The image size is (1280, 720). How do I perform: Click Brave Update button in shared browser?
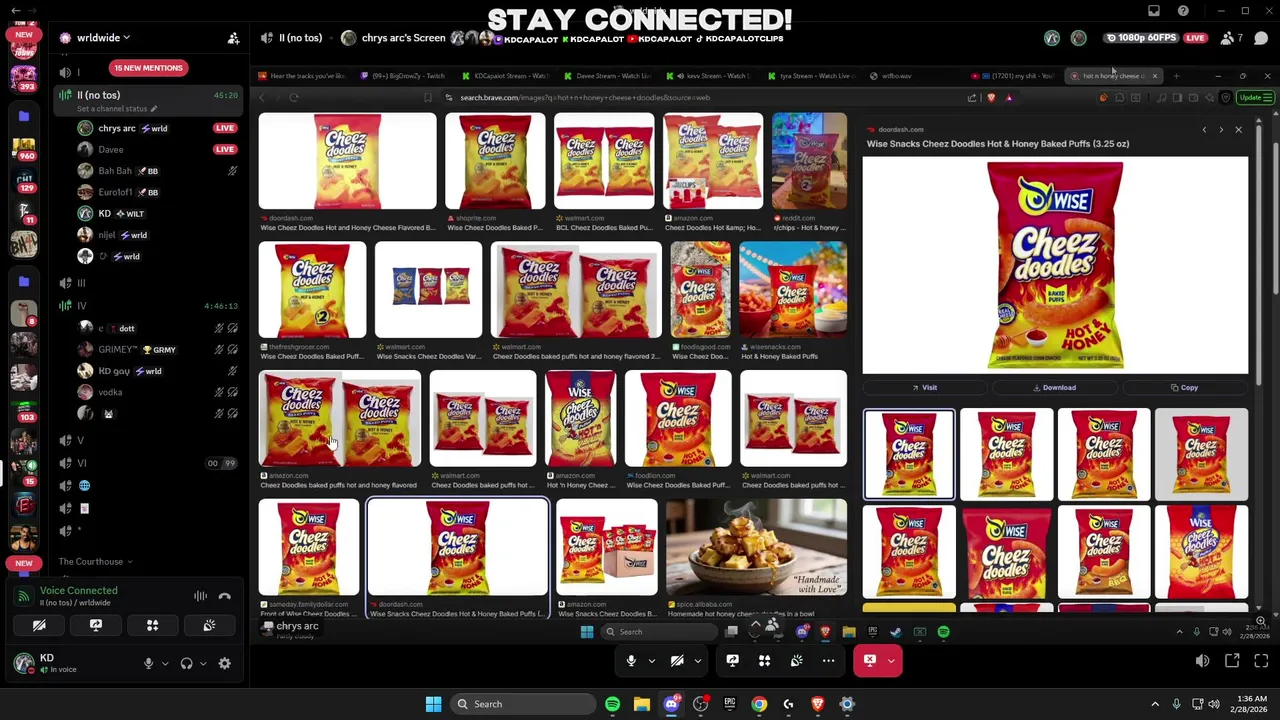pyautogui.click(x=1254, y=98)
